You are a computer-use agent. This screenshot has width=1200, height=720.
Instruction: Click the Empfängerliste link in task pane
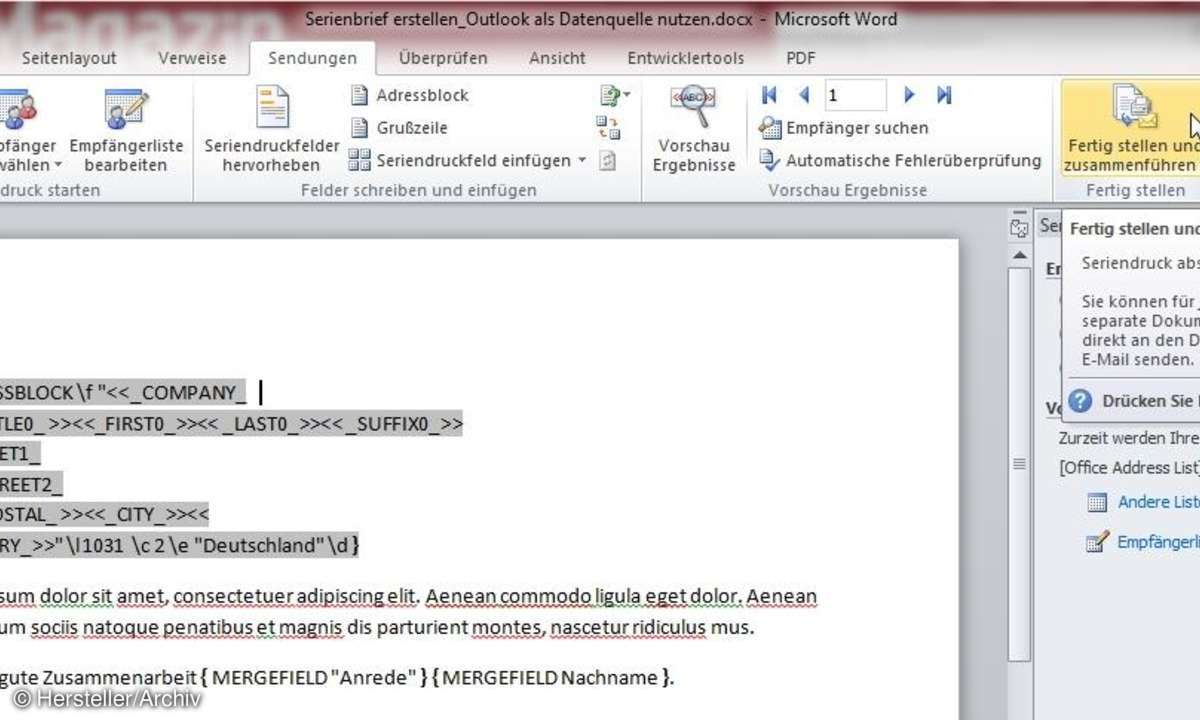(1158, 541)
